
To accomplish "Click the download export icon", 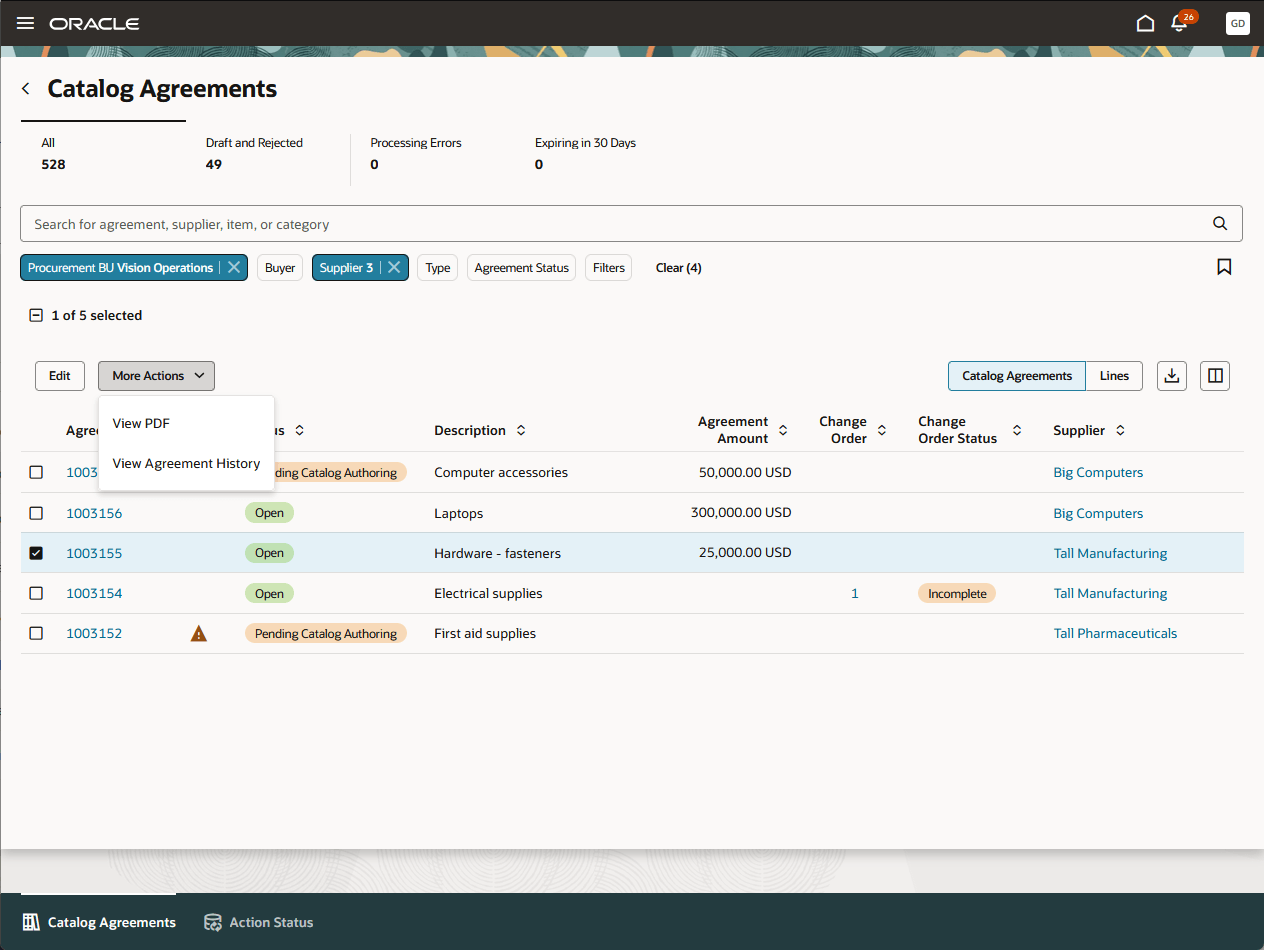I will (1171, 375).
